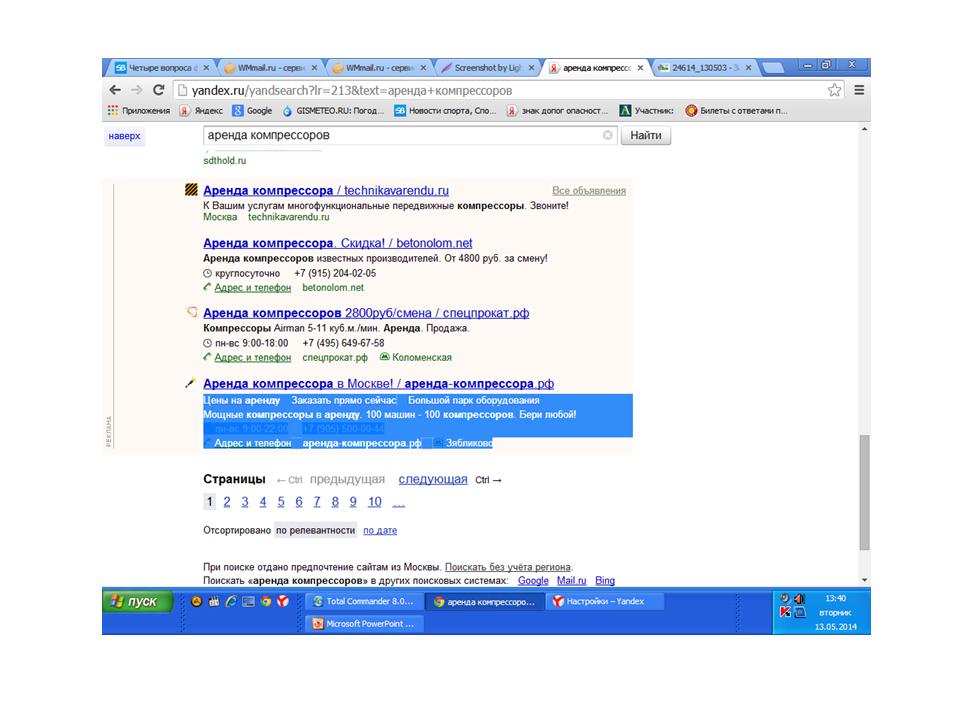Viewport: 960px width, 720px height.
Task: Open the Билеты с ответами bookmark
Action: coord(737,111)
